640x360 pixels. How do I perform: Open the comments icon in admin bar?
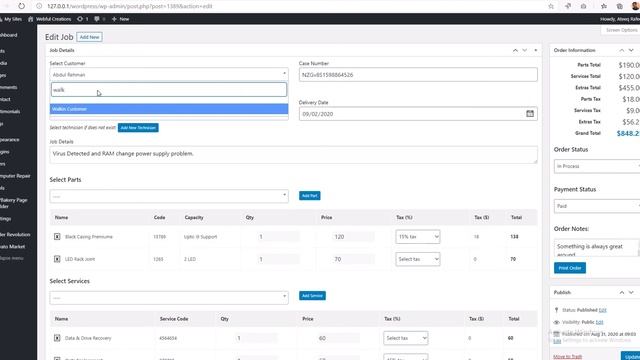pos(100,19)
